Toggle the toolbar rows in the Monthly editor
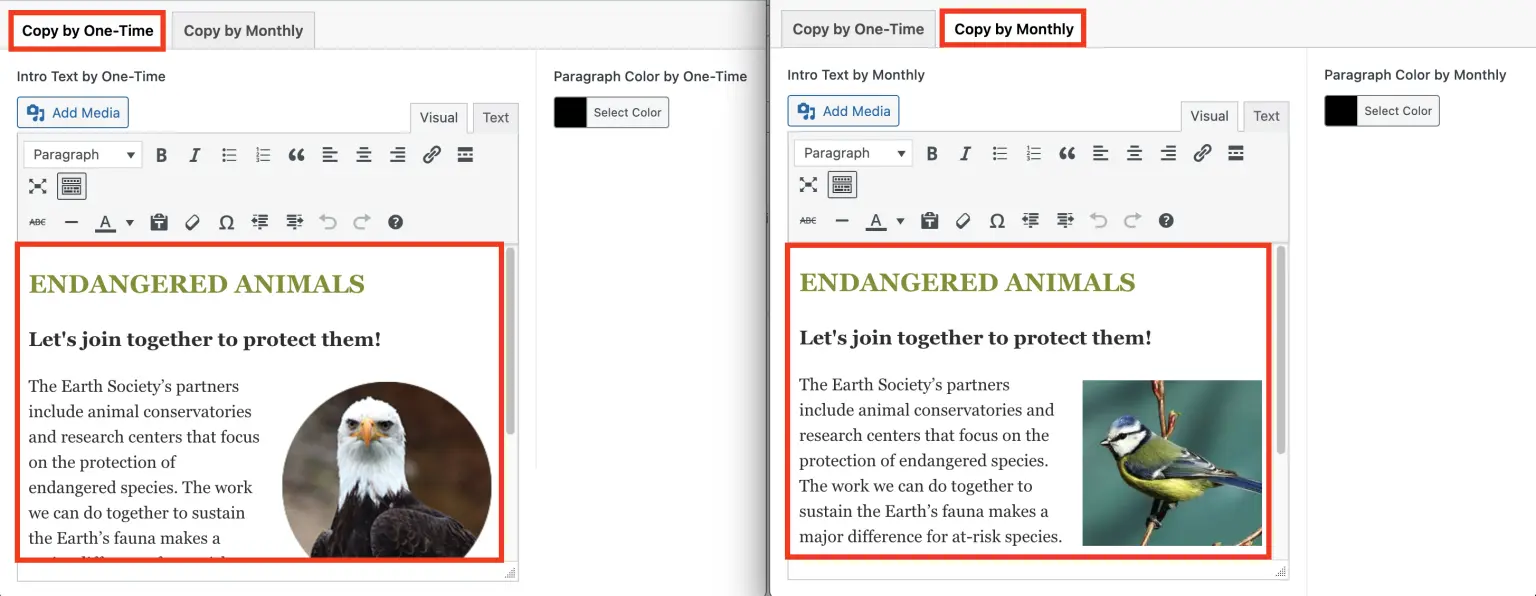 842,185
